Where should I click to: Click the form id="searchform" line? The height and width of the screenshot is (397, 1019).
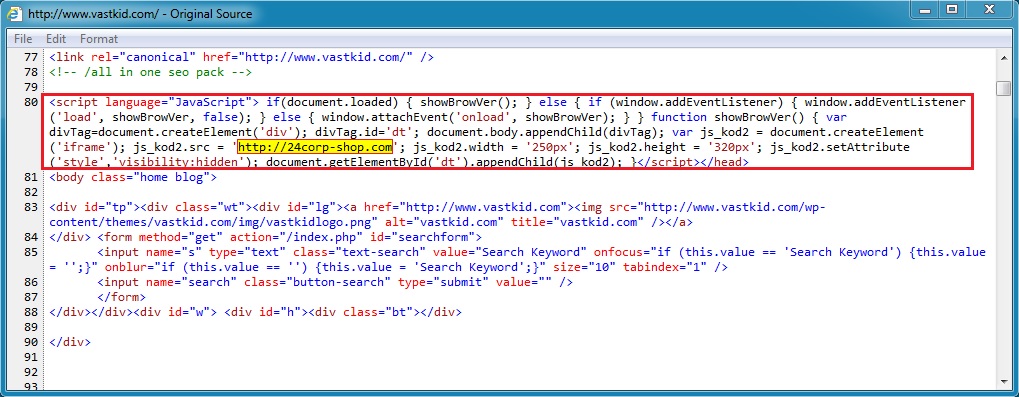coord(289,237)
